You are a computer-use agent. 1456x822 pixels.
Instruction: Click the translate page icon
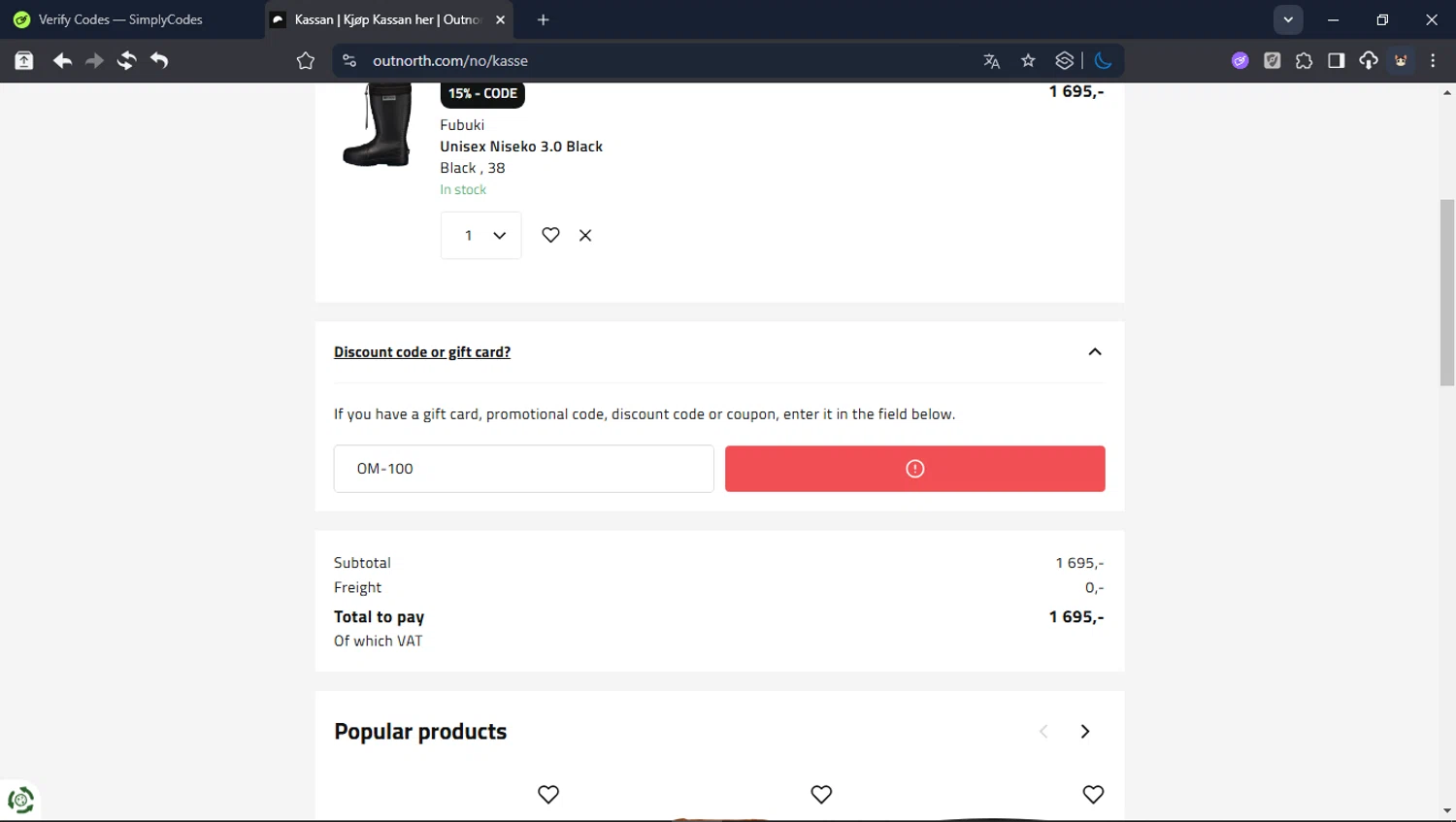[991, 61]
